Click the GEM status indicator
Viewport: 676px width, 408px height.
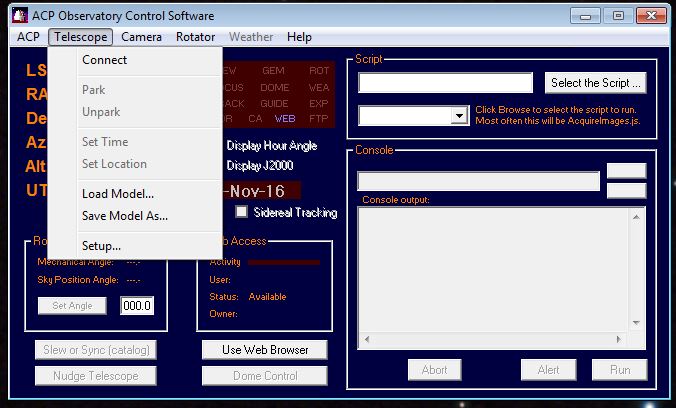click(x=273, y=71)
